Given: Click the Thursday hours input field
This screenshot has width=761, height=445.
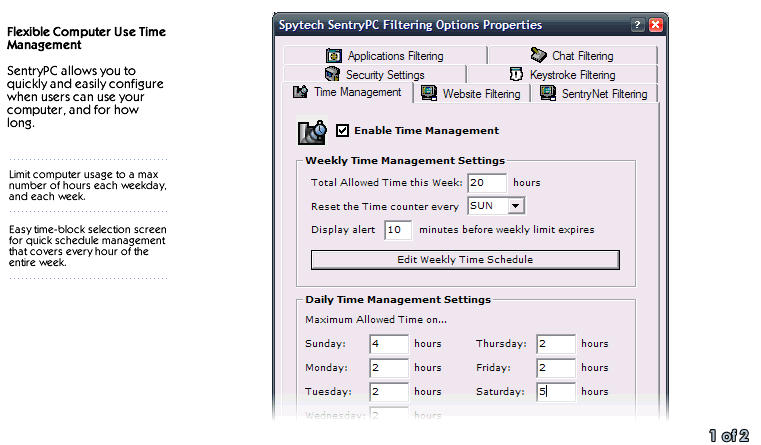Looking at the screenshot, I should [x=556, y=344].
